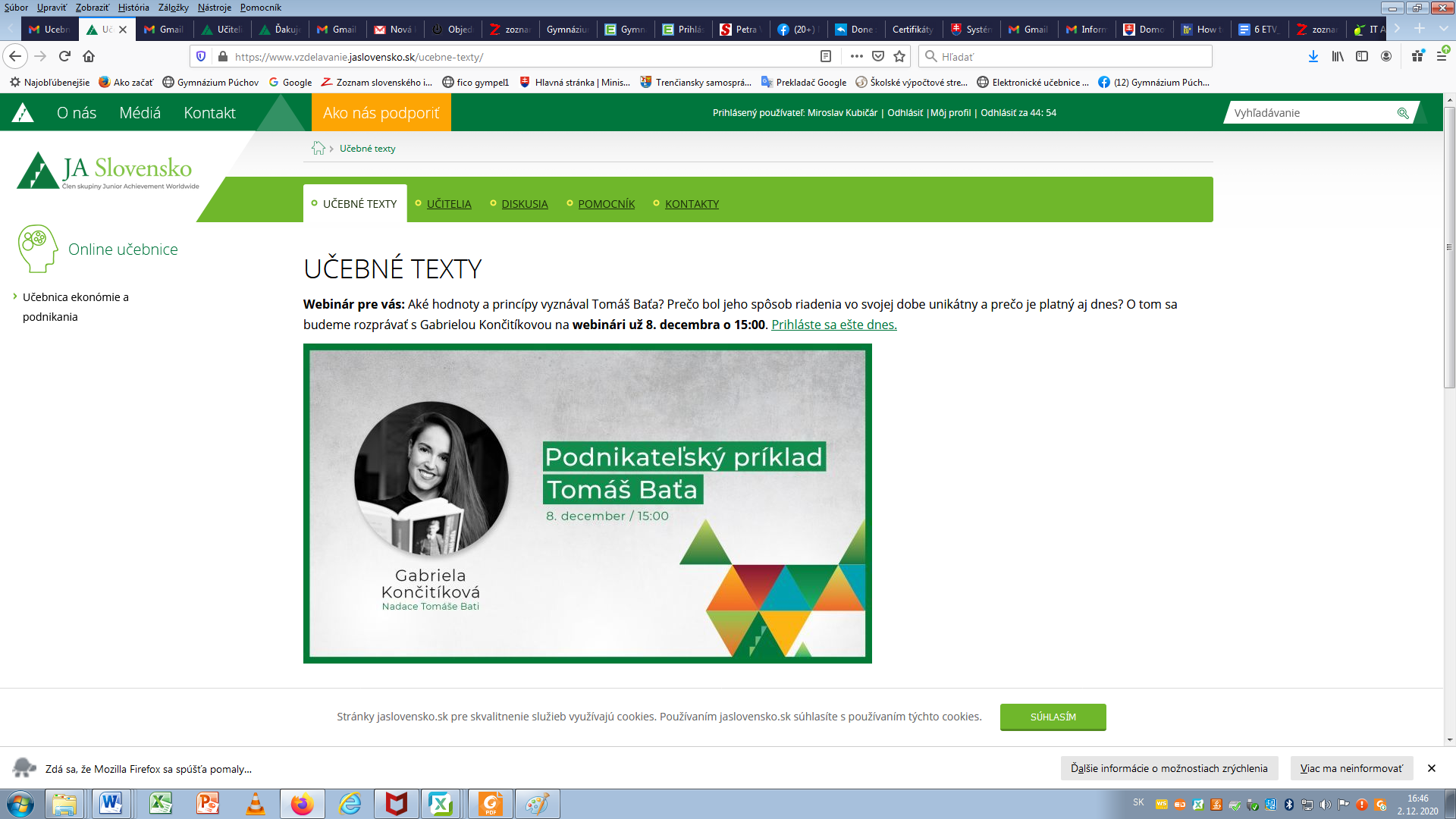Click the Online učebnice head icon
Image resolution: width=1456 pixels, height=819 pixels.
tap(38, 248)
